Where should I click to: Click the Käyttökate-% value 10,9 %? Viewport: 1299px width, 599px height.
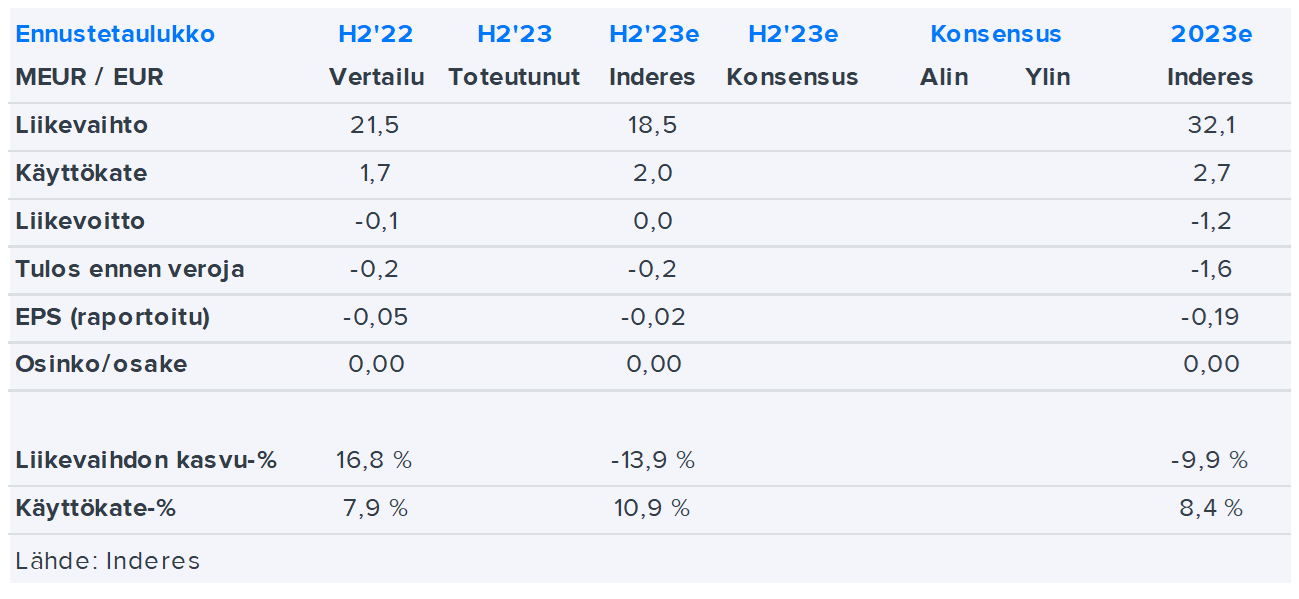653,508
